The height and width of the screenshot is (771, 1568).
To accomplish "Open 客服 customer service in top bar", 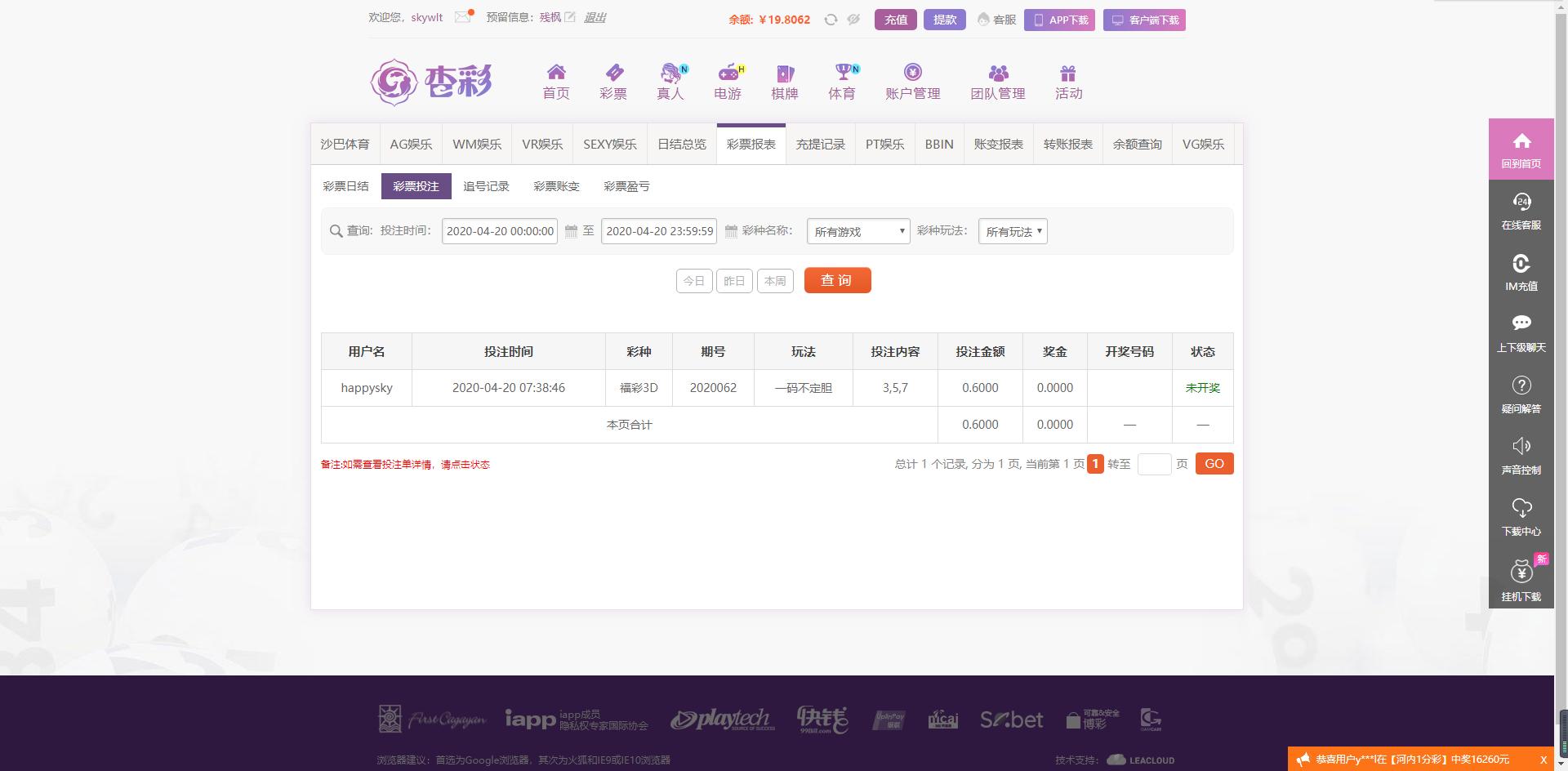I will [997, 20].
